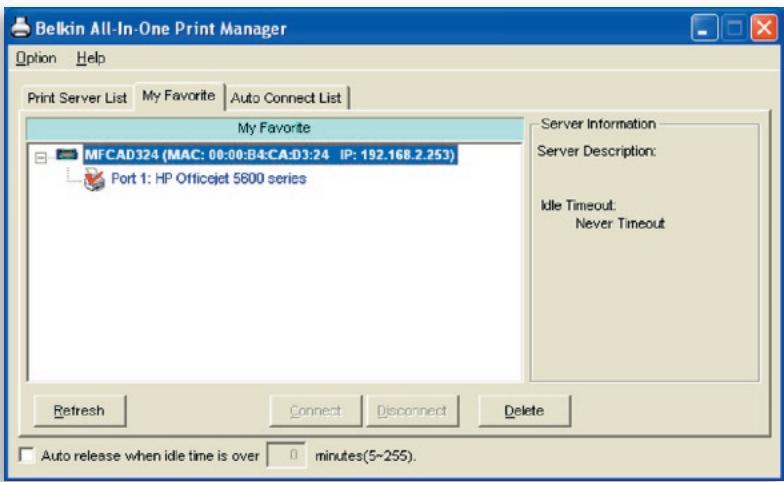Screen dimensions: 784x482
Task: Click the grayed-out Connect button
Action: [x=315, y=410]
